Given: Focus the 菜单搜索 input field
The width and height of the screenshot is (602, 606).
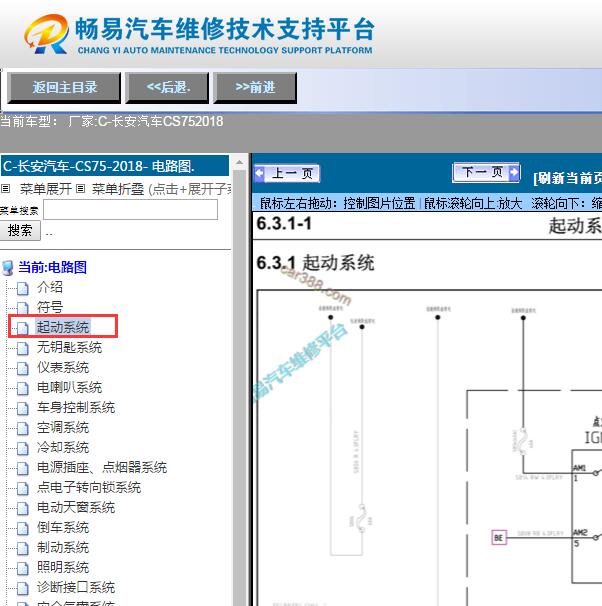Looking at the screenshot, I should pyautogui.click(x=131, y=210).
